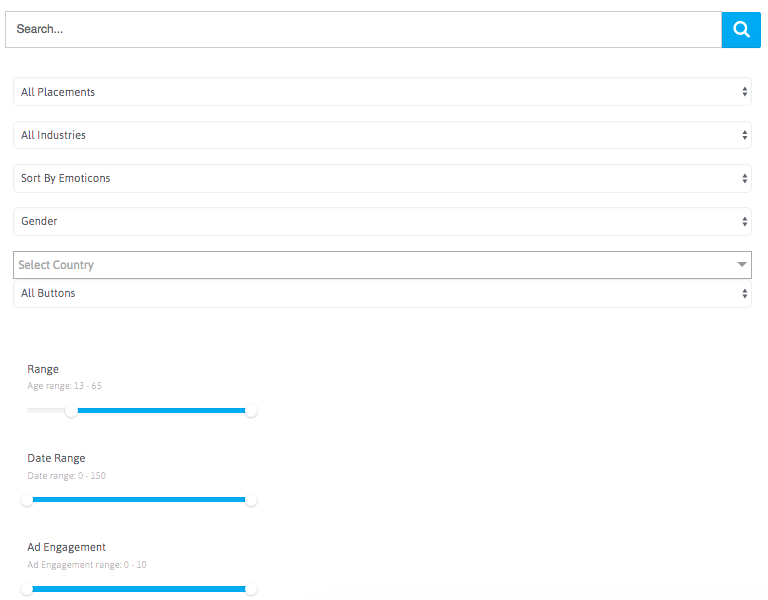Viewport: 768px width, 600px height.
Task: Click the All Buttons select arrows icon
Action: click(744, 293)
